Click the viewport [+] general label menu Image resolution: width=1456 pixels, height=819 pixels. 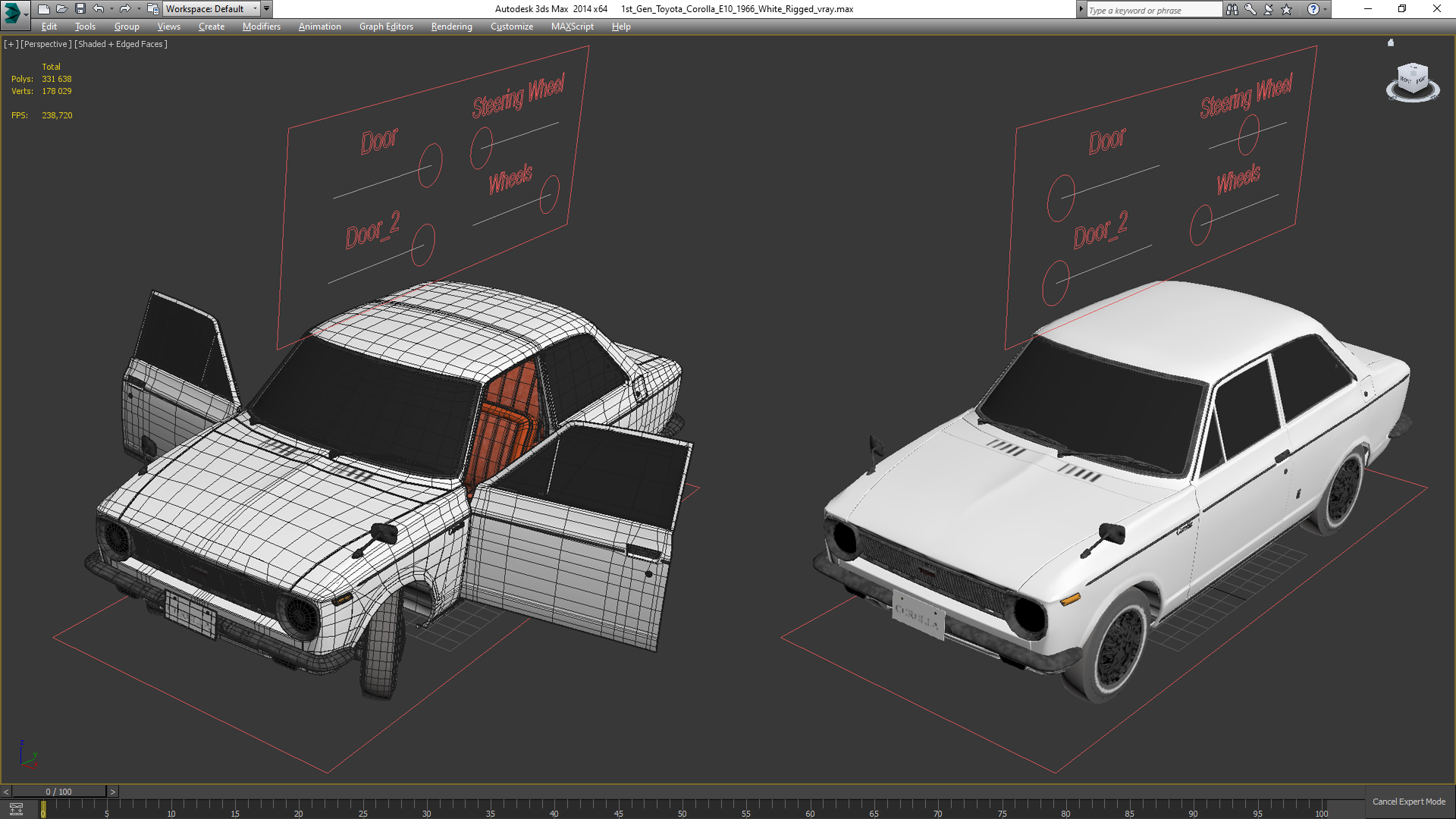tap(11, 44)
